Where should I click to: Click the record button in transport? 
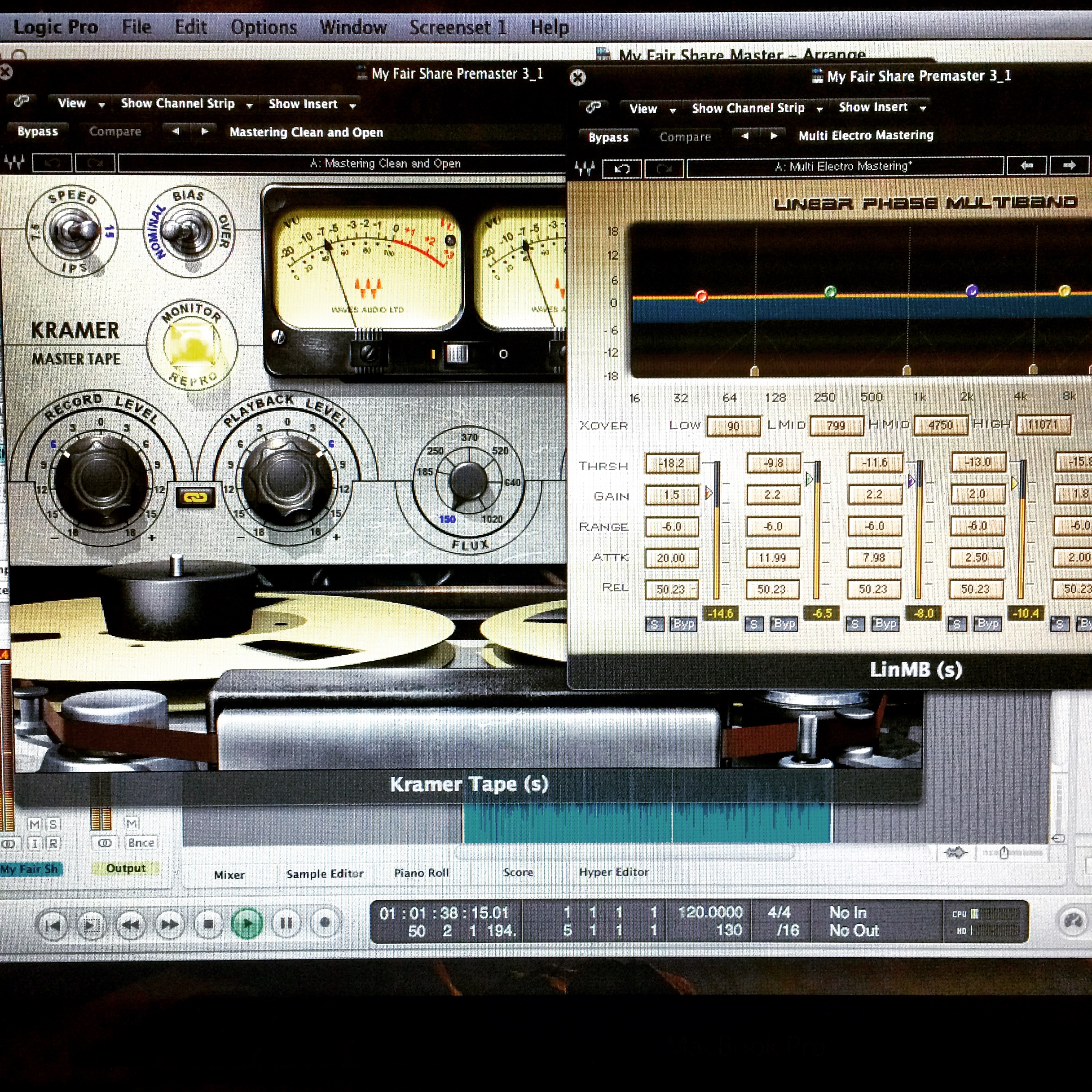pos(325,922)
